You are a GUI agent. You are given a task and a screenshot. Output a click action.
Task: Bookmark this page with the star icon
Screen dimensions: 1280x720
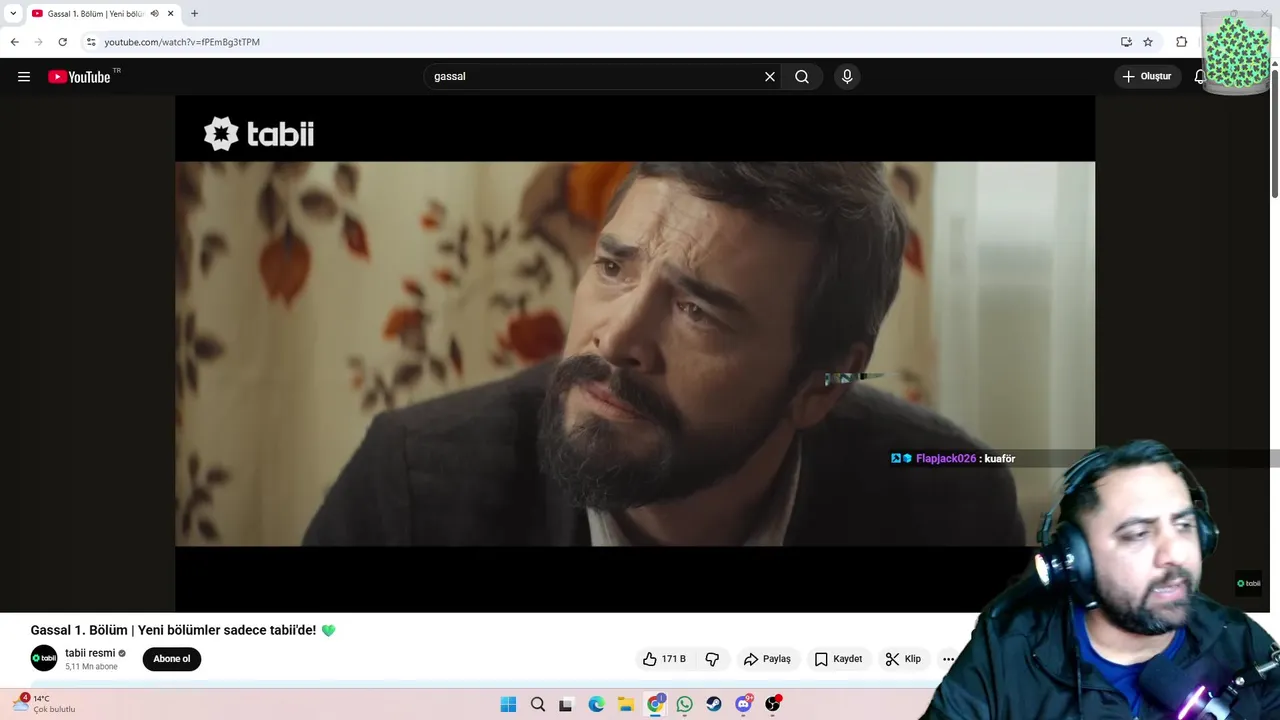(1148, 42)
